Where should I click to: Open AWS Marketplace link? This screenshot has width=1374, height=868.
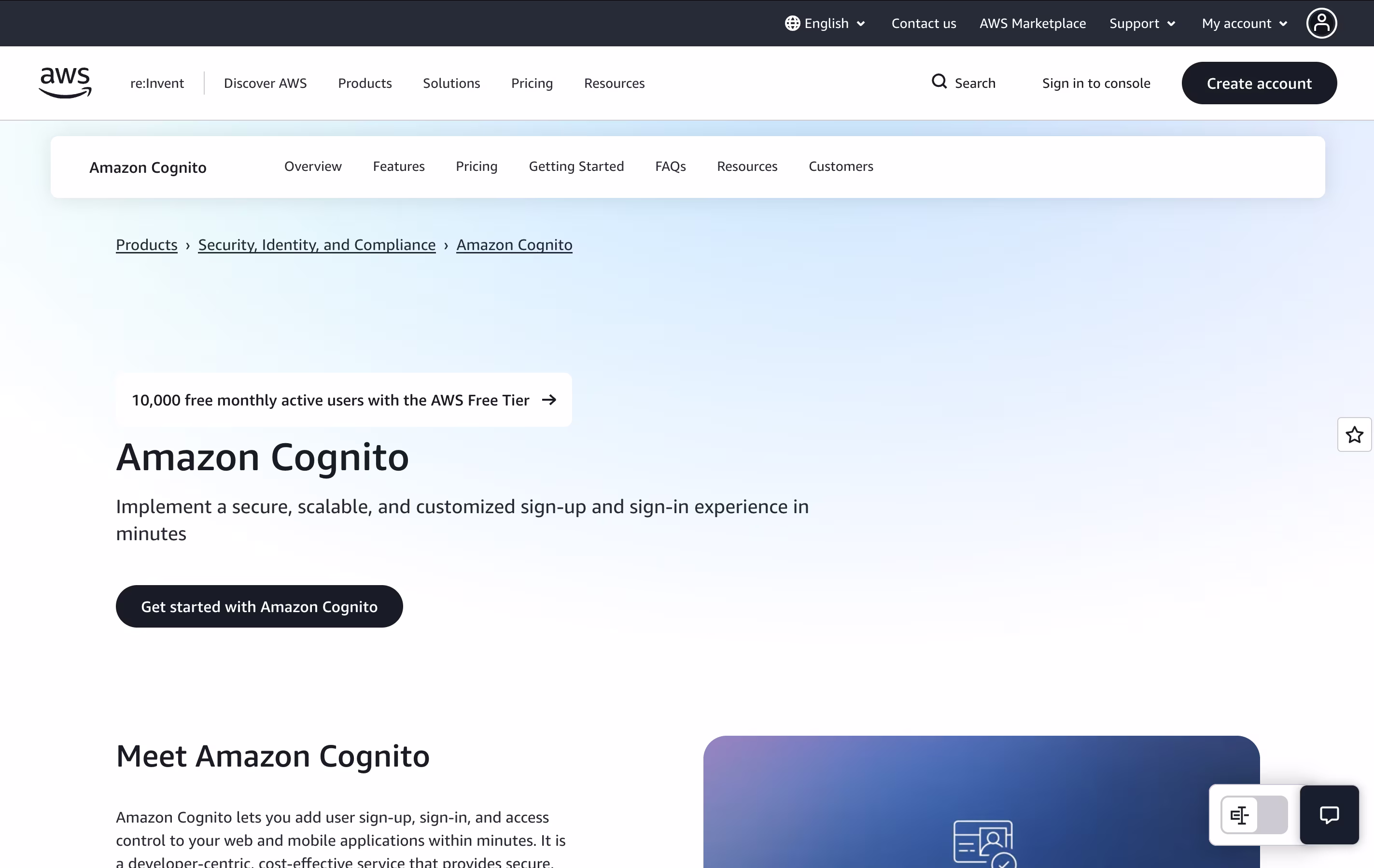click(x=1033, y=23)
